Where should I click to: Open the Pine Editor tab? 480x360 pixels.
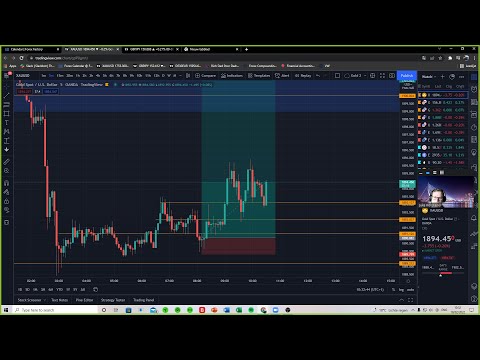click(84, 300)
